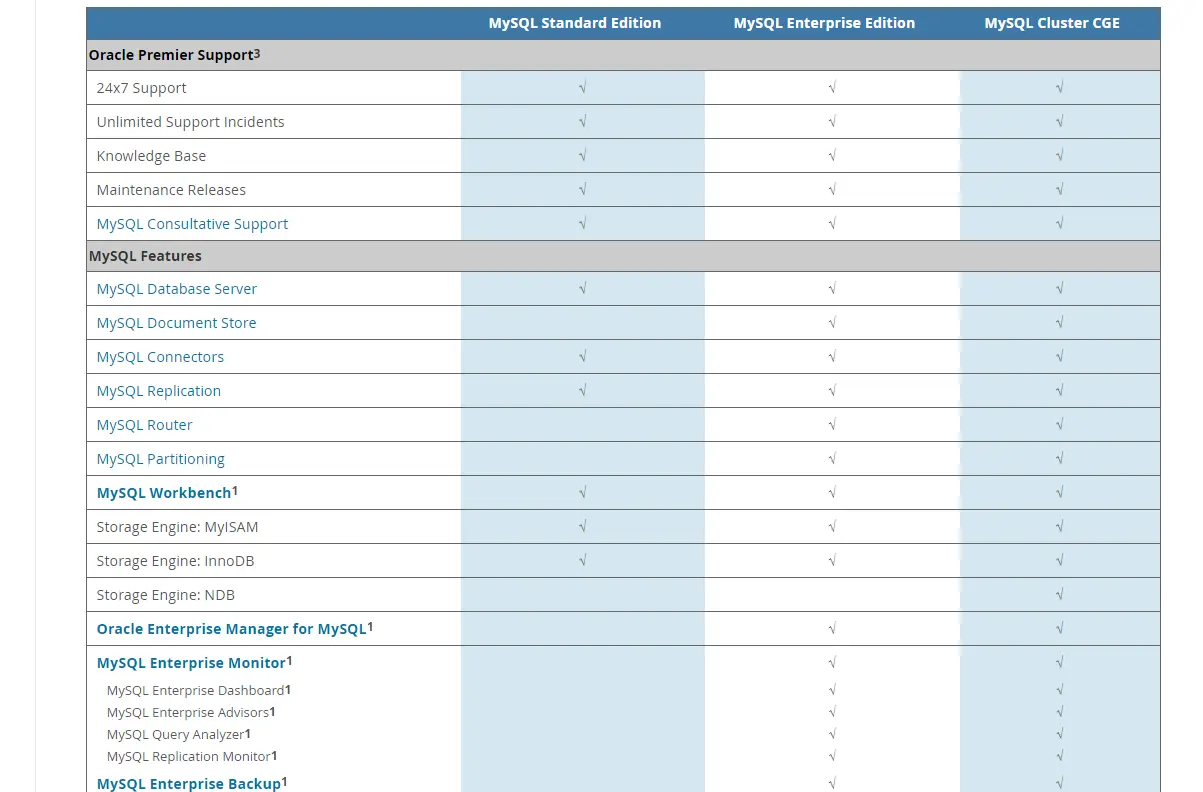The width and height of the screenshot is (1203, 792).
Task: Click Storage Engine: NDB checkmark under Cluster CGE
Action: 1059,595
